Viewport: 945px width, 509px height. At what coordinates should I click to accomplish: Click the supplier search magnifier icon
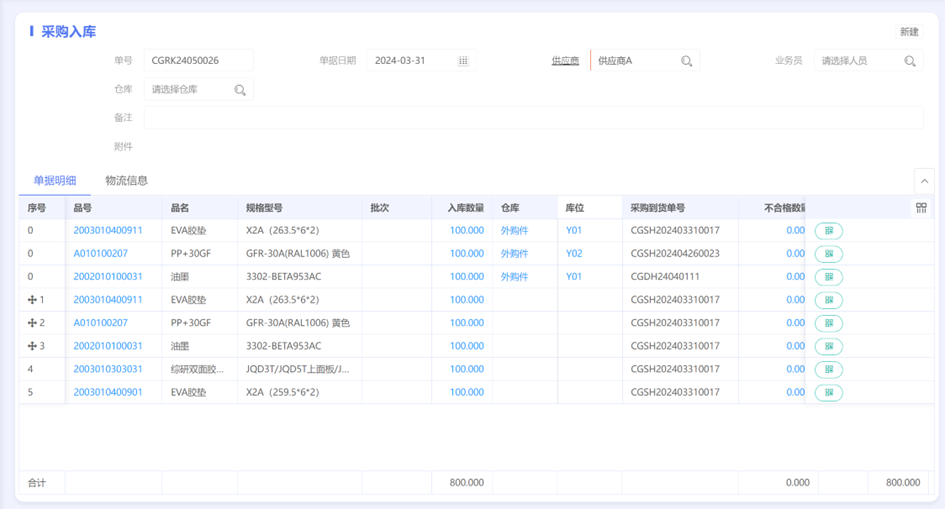pos(686,61)
